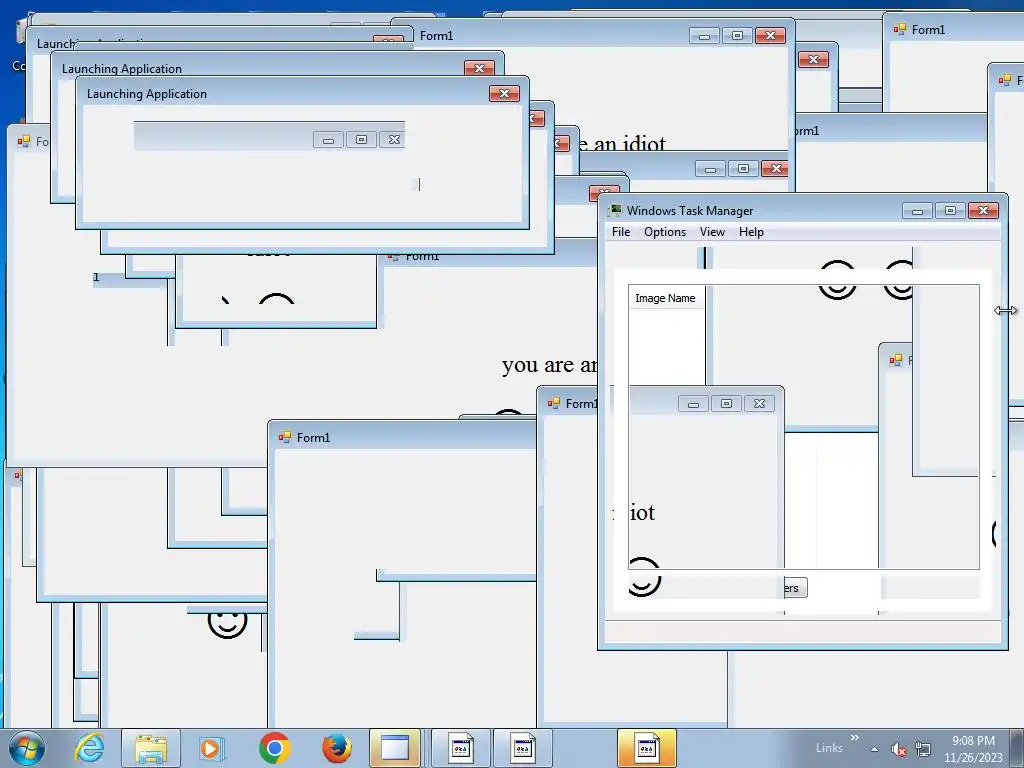1024x768 pixels.
Task: Maximize the Windows Task Manager window
Action: click(950, 210)
